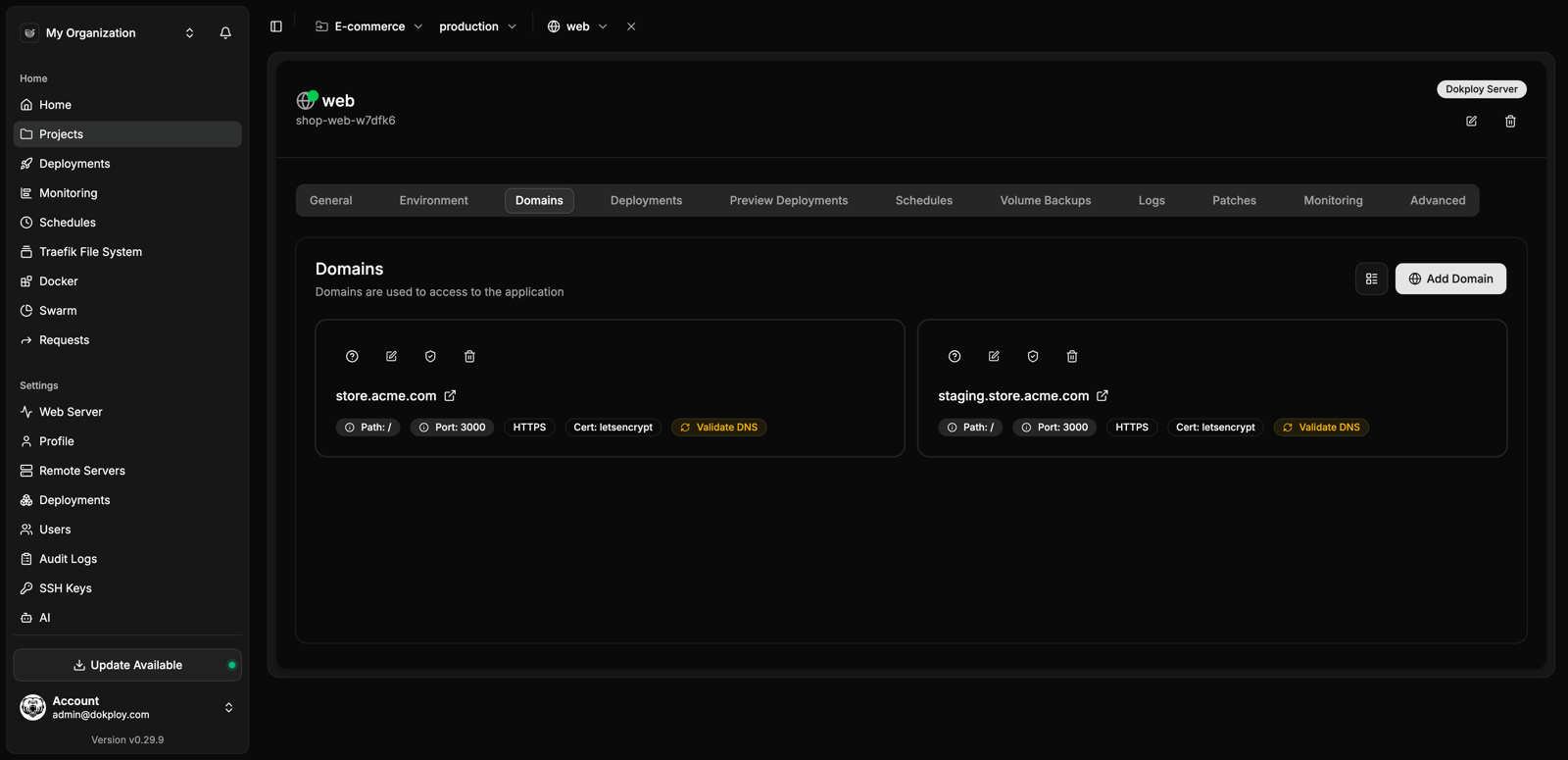Edit the web application icon
Screen dimensions: 1568x760
(x=1471, y=121)
